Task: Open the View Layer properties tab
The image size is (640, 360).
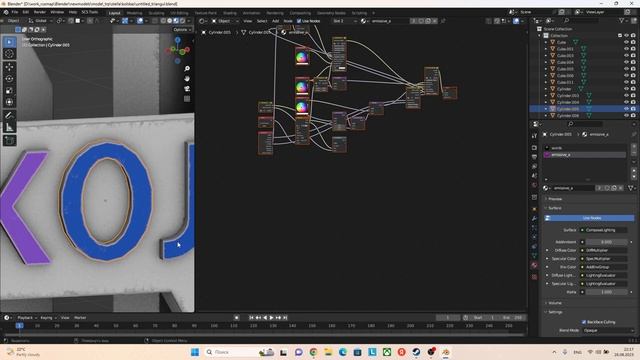Action: pyautogui.click(x=534, y=167)
